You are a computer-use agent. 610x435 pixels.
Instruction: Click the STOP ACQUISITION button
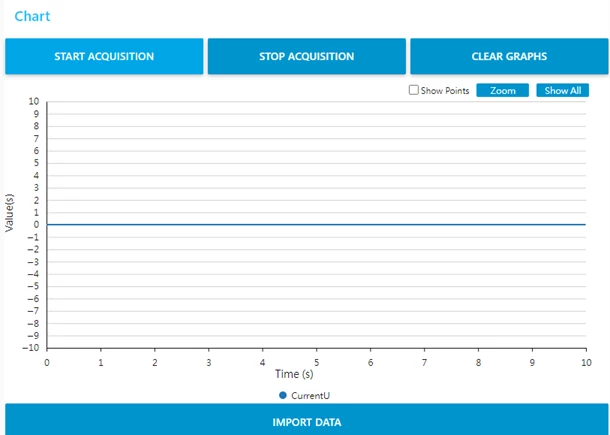(307, 56)
